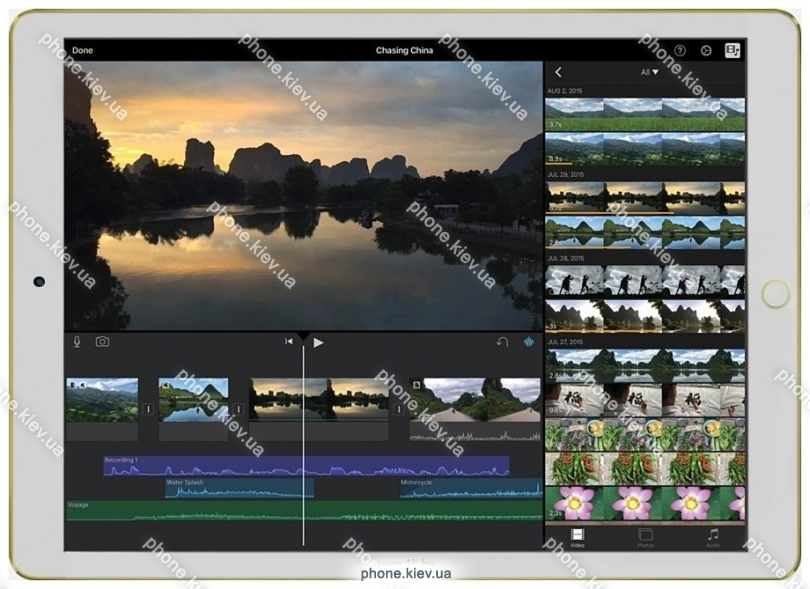Screen dimensions: 810x589
Task: Tap transition between first and second clips
Action: [x=149, y=408]
